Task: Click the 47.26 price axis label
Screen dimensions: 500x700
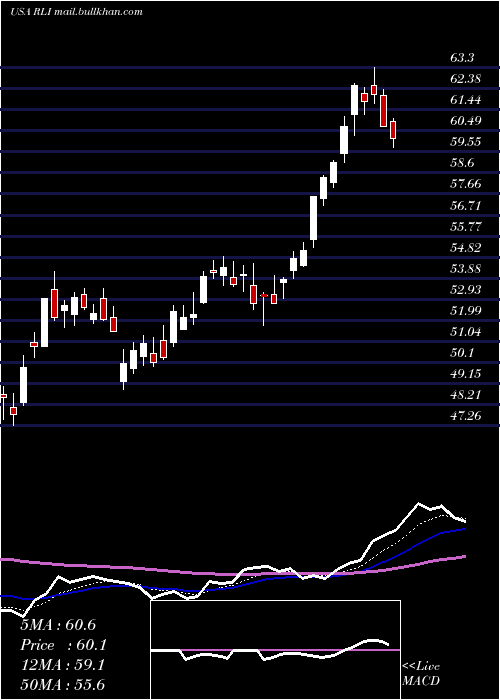Action: tap(466, 416)
